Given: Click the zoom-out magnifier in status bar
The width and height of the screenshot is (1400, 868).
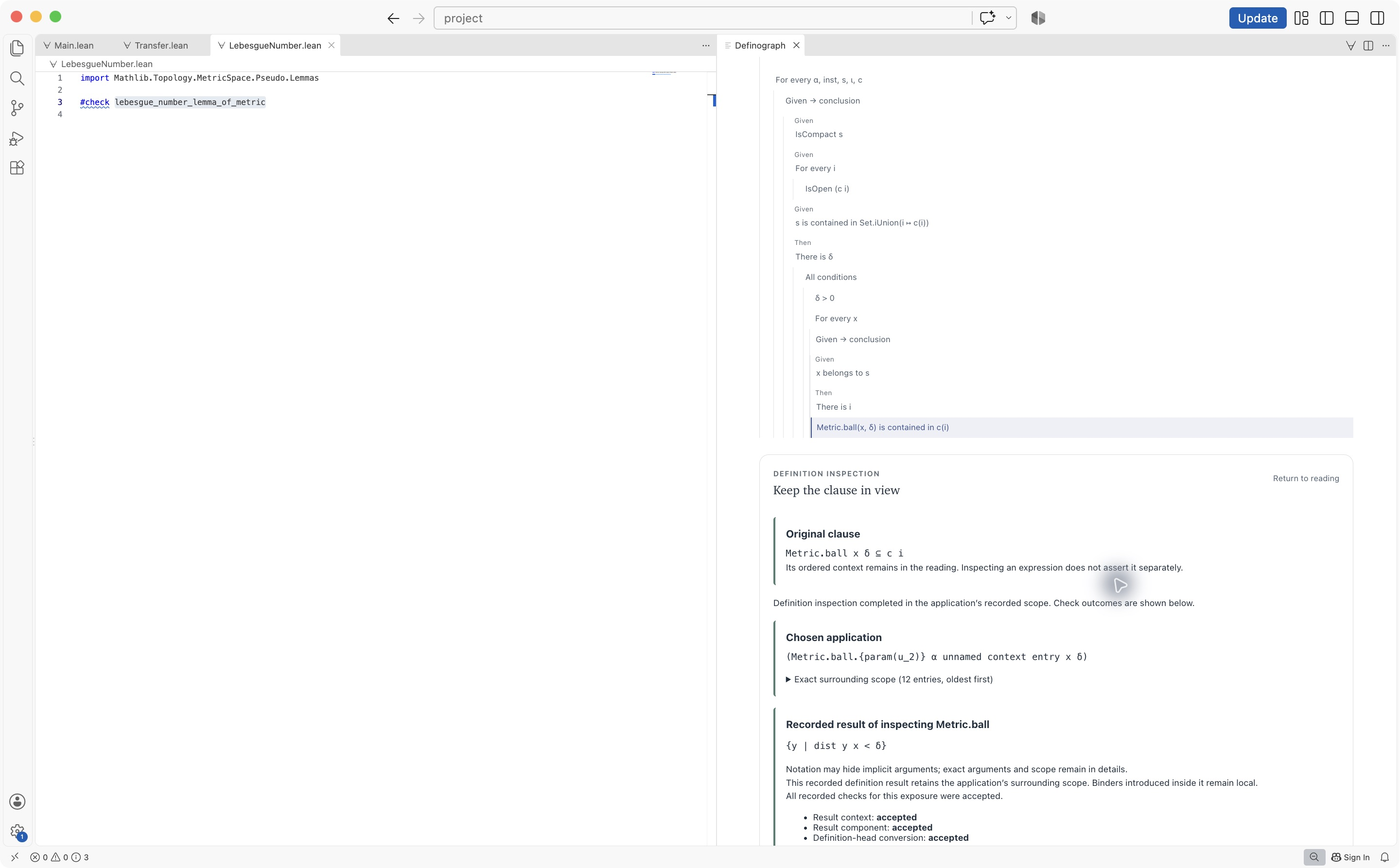Looking at the screenshot, I should (x=1314, y=857).
